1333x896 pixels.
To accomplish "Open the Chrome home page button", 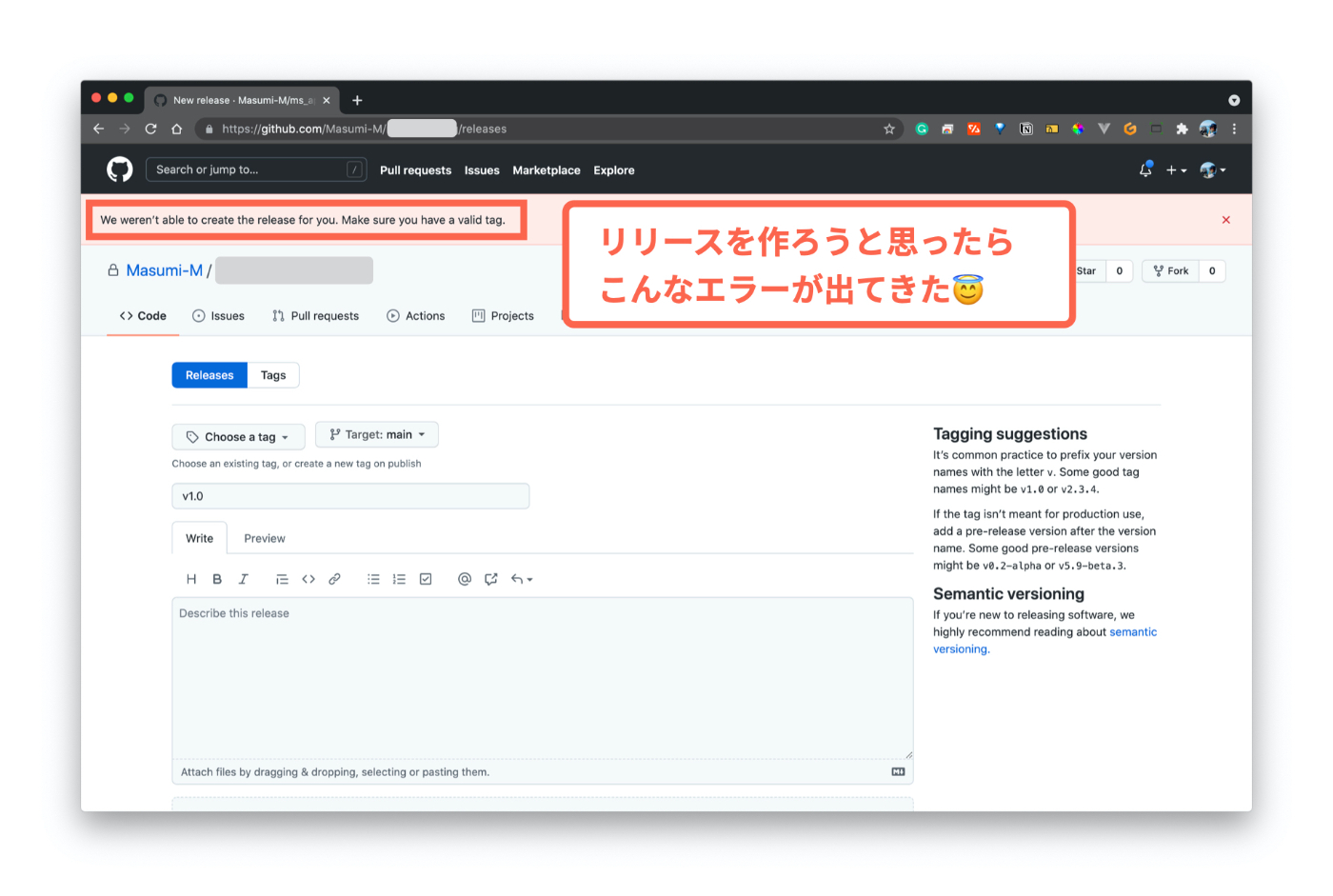I will tap(176, 129).
